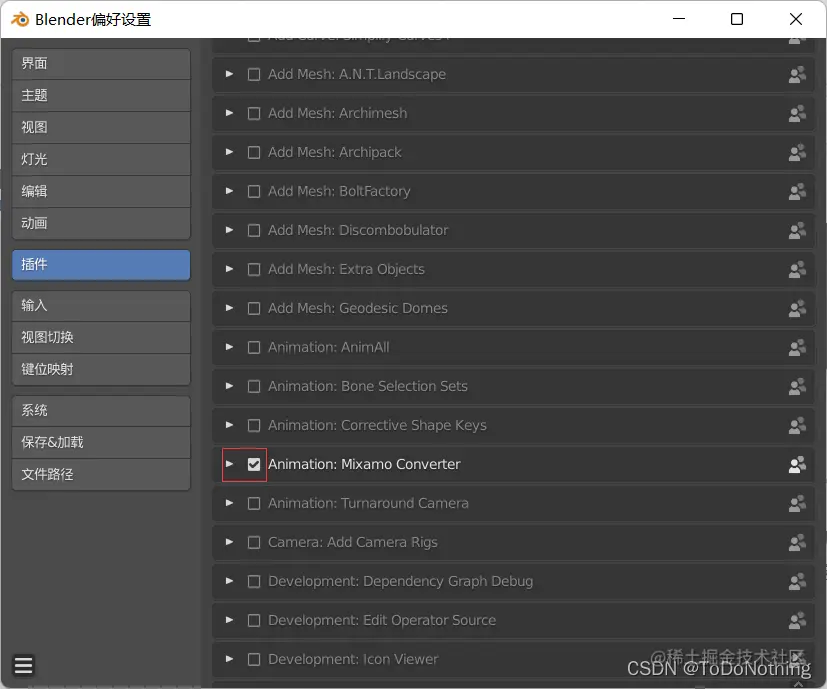Expand Development: Icon Viewer details arrow

tap(229, 660)
